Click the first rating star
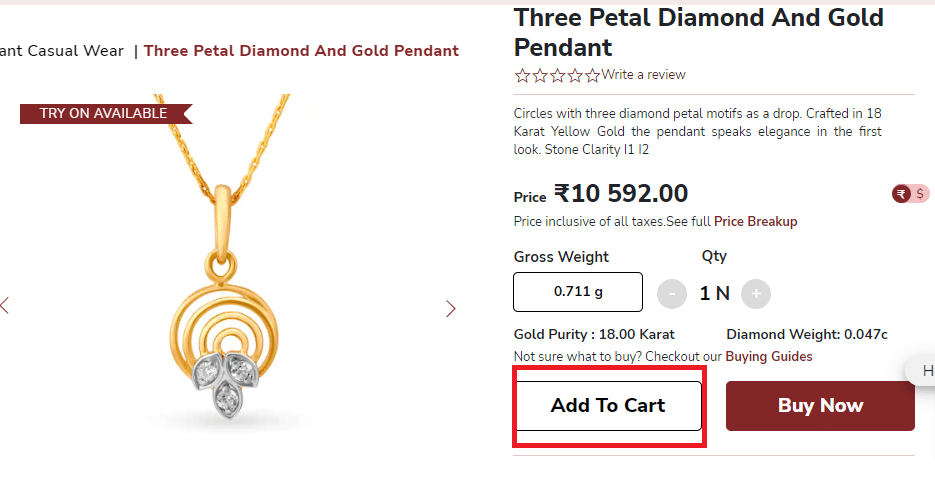Screen dimensions: 935x479 (522, 75)
